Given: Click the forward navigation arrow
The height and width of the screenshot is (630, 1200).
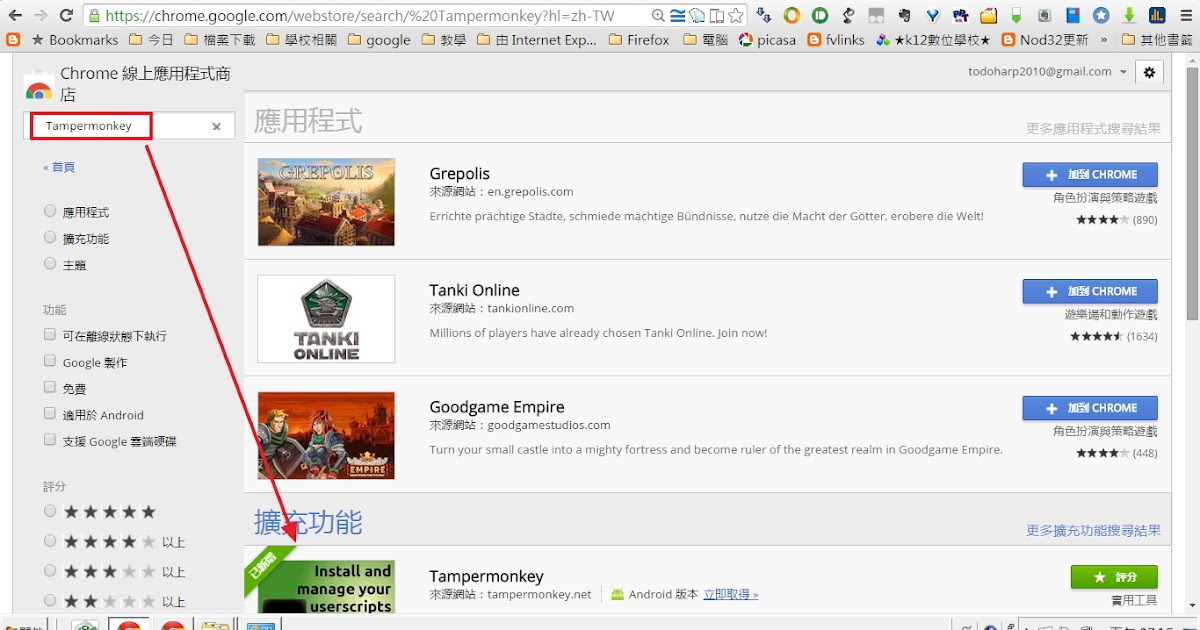Looking at the screenshot, I should [40, 16].
